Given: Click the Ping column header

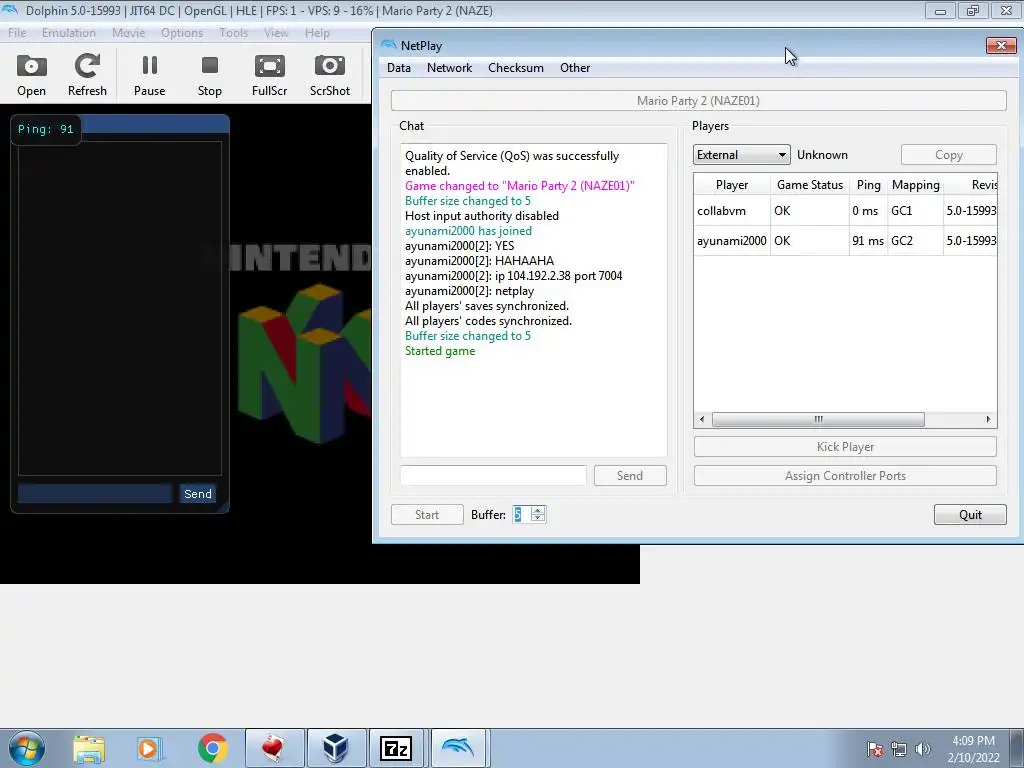Looking at the screenshot, I should pyautogui.click(x=868, y=185).
